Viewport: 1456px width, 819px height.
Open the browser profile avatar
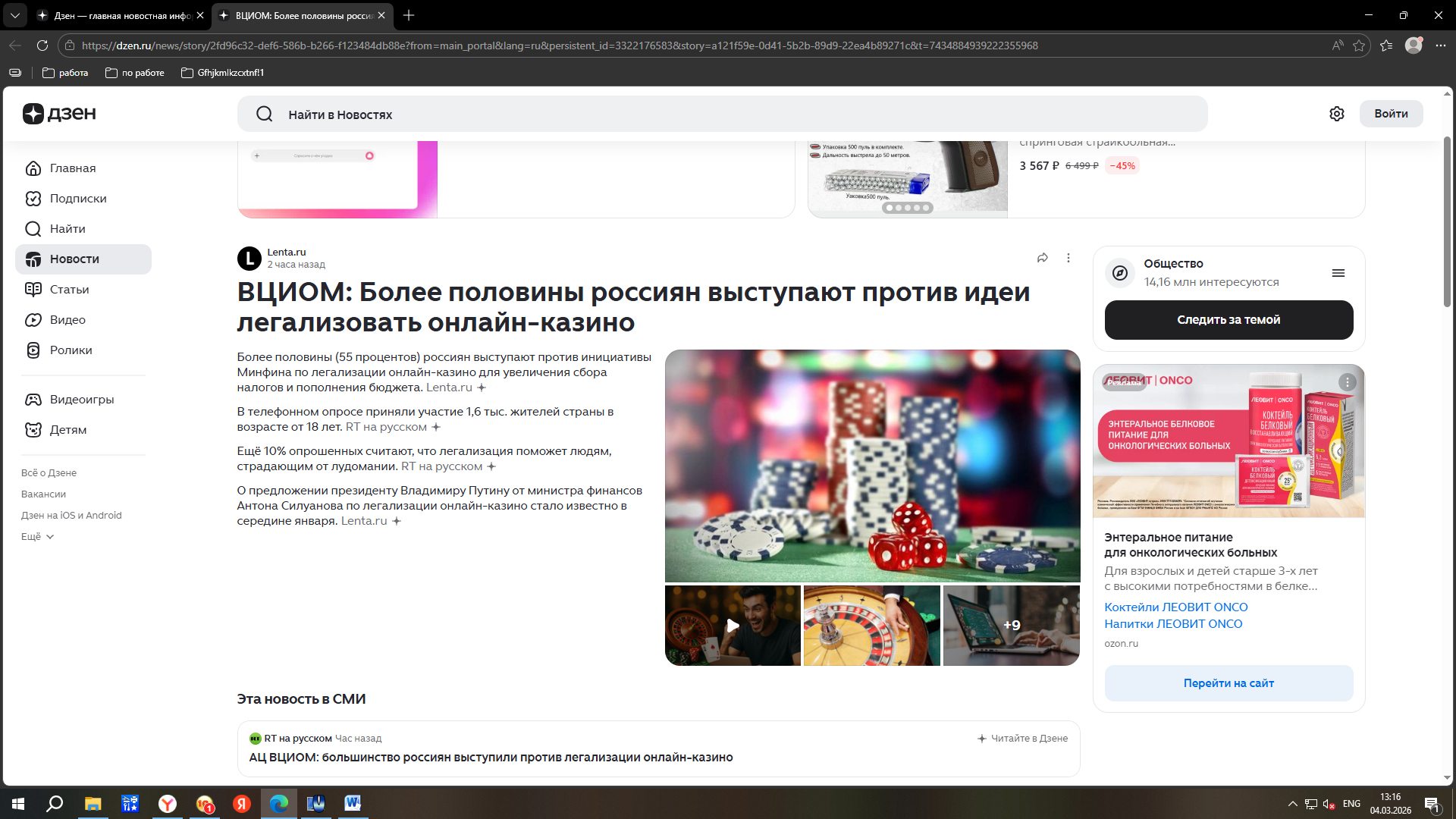coord(1414,45)
